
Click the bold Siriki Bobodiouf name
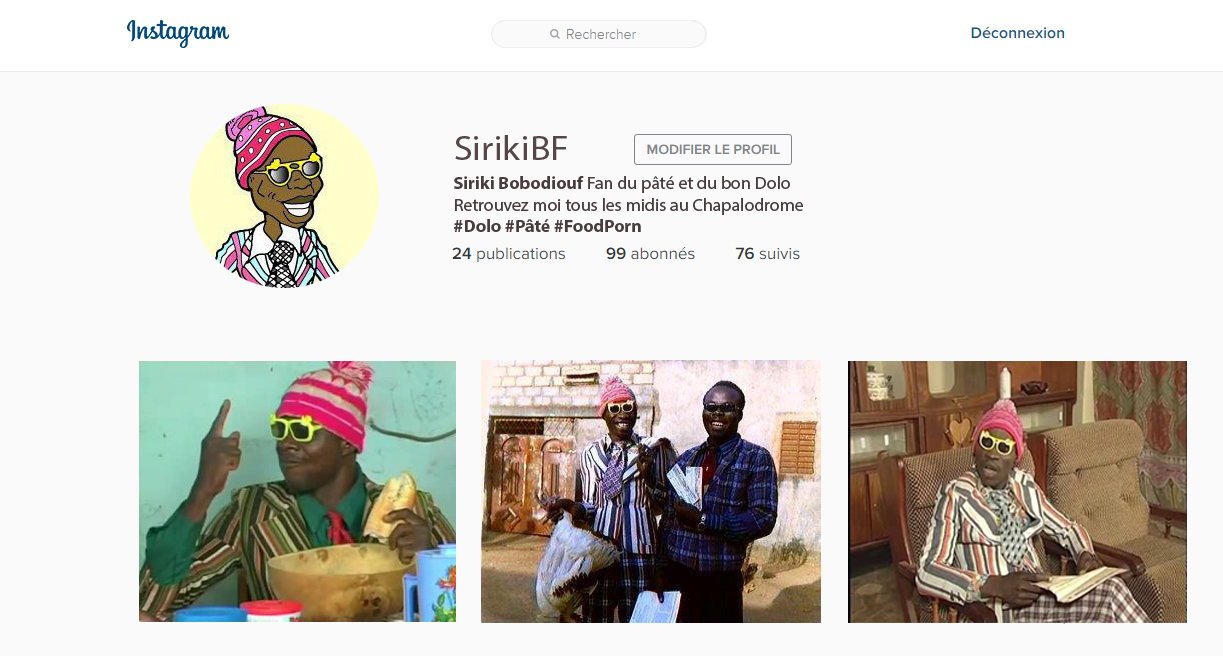(x=518, y=183)
